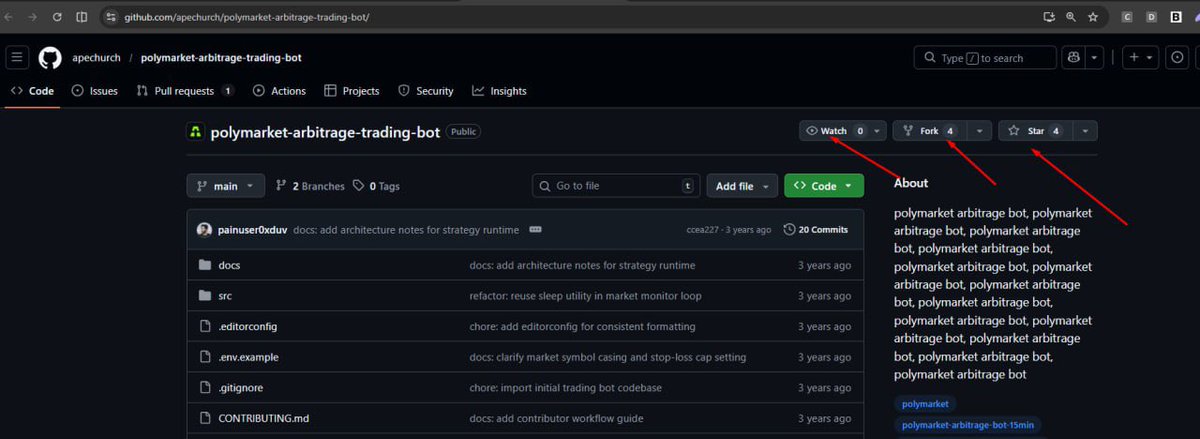Open 'docs: add contributor workflow guide' commit
Screen dimensions: 1200x439
pyautogui.click(x=556, y=418)
